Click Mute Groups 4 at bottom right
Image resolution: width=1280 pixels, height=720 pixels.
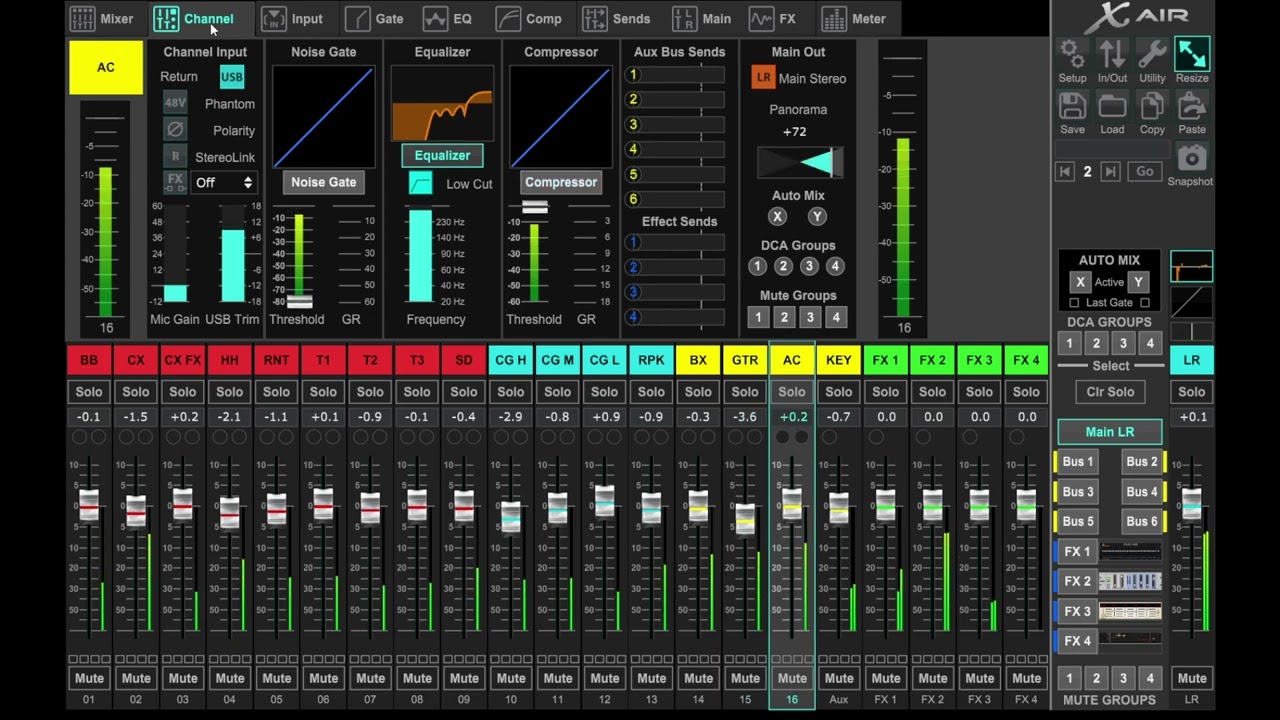click(x=1150, y=678)
